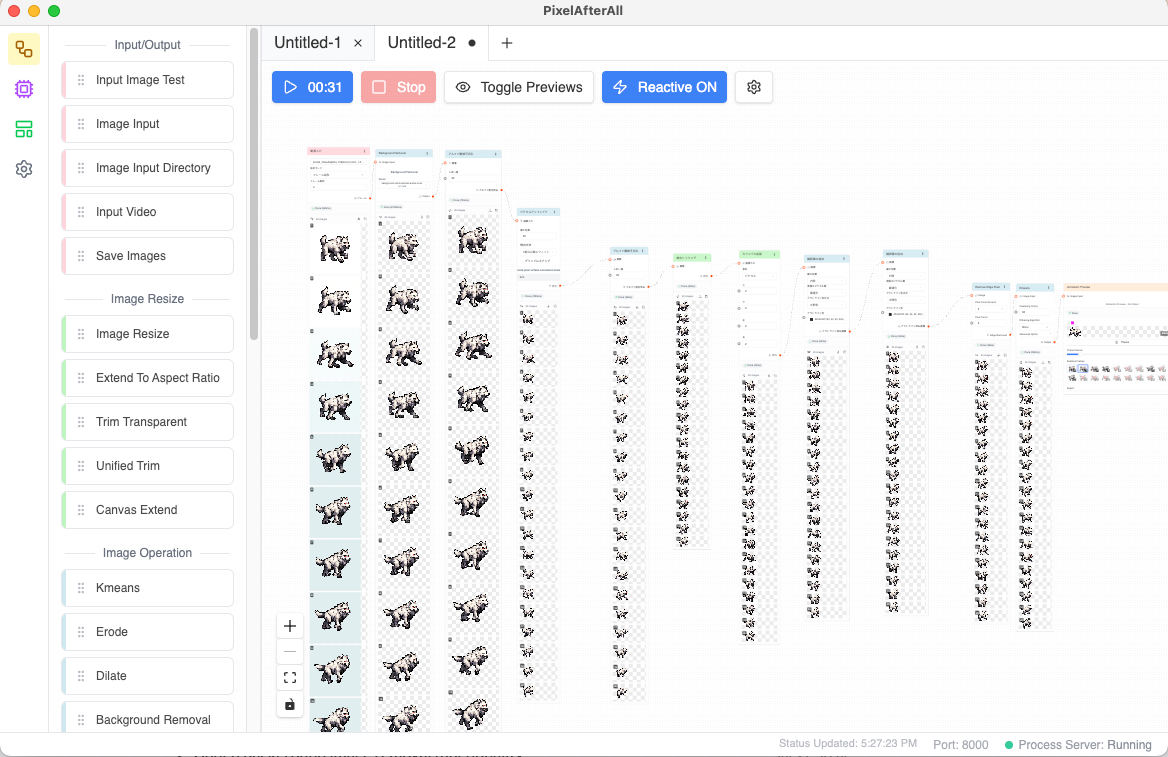Grab the drag handle on Dilate item
The height and width of the screenshot is (757, 1168).
81,676
